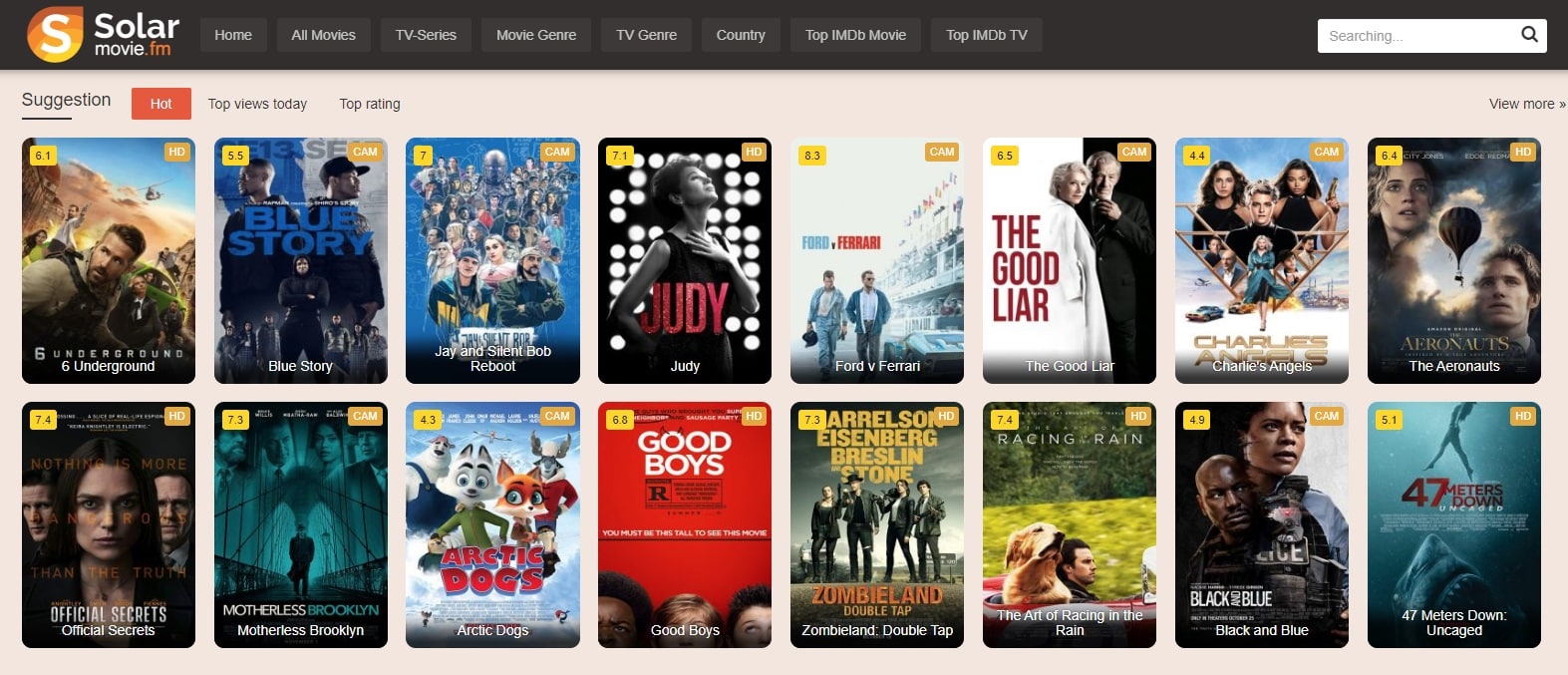Go to the Home page
Screen dimensions: 1568x675
233,35
